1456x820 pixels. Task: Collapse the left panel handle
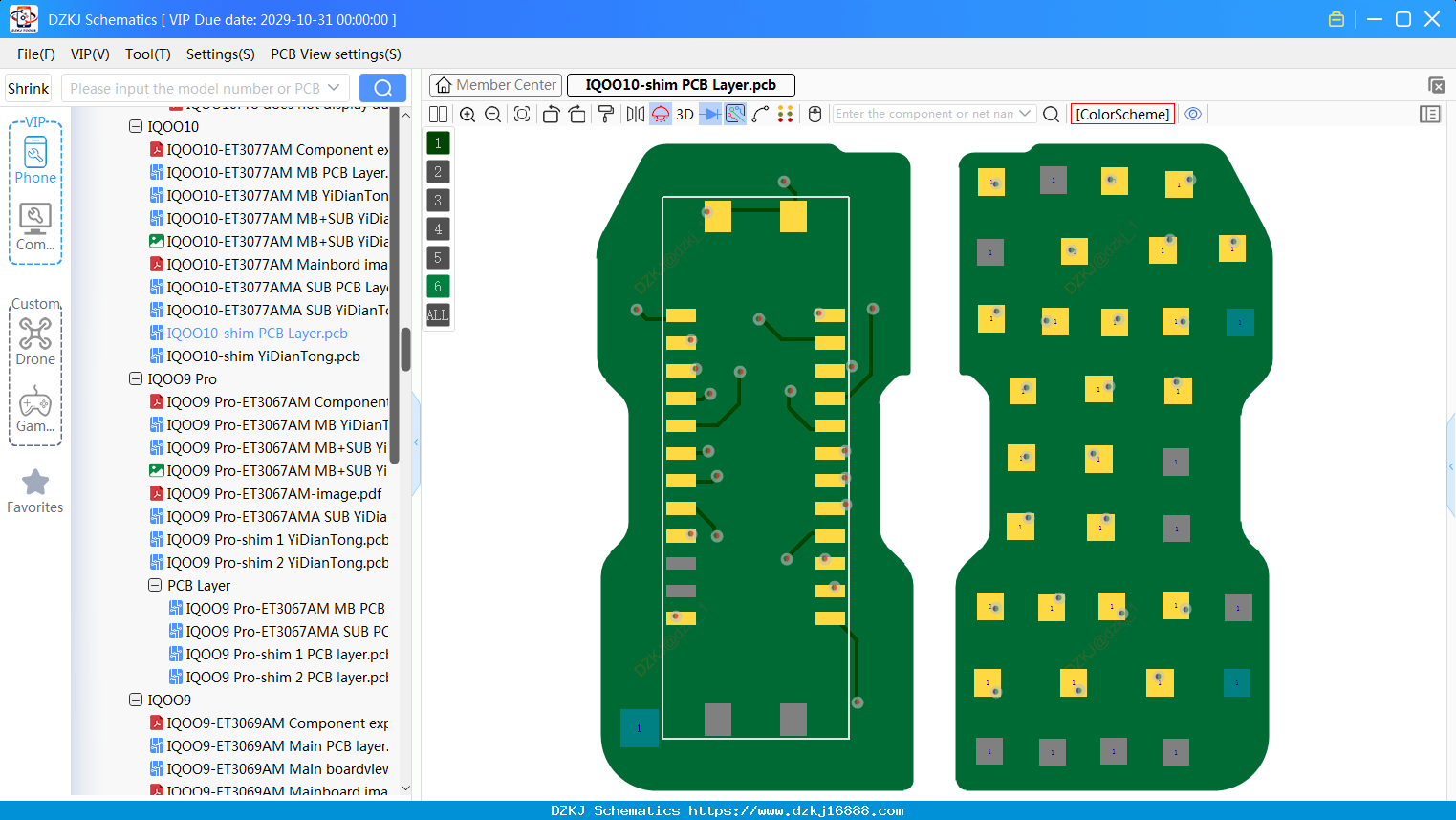pos(416,442)
